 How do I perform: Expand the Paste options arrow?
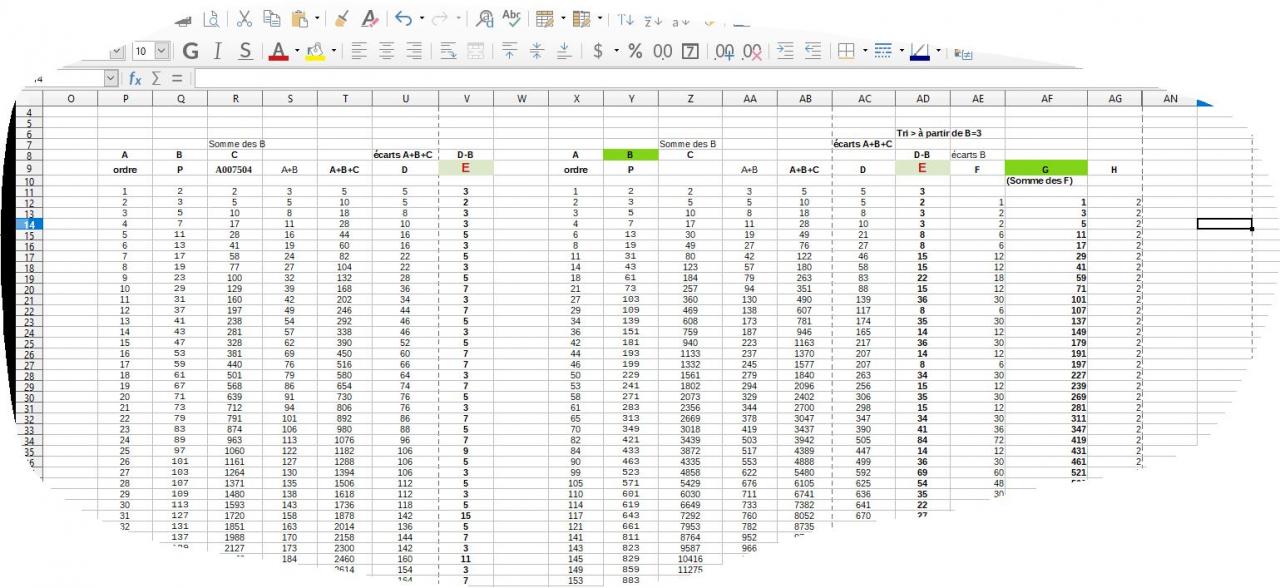coord(318,19)
